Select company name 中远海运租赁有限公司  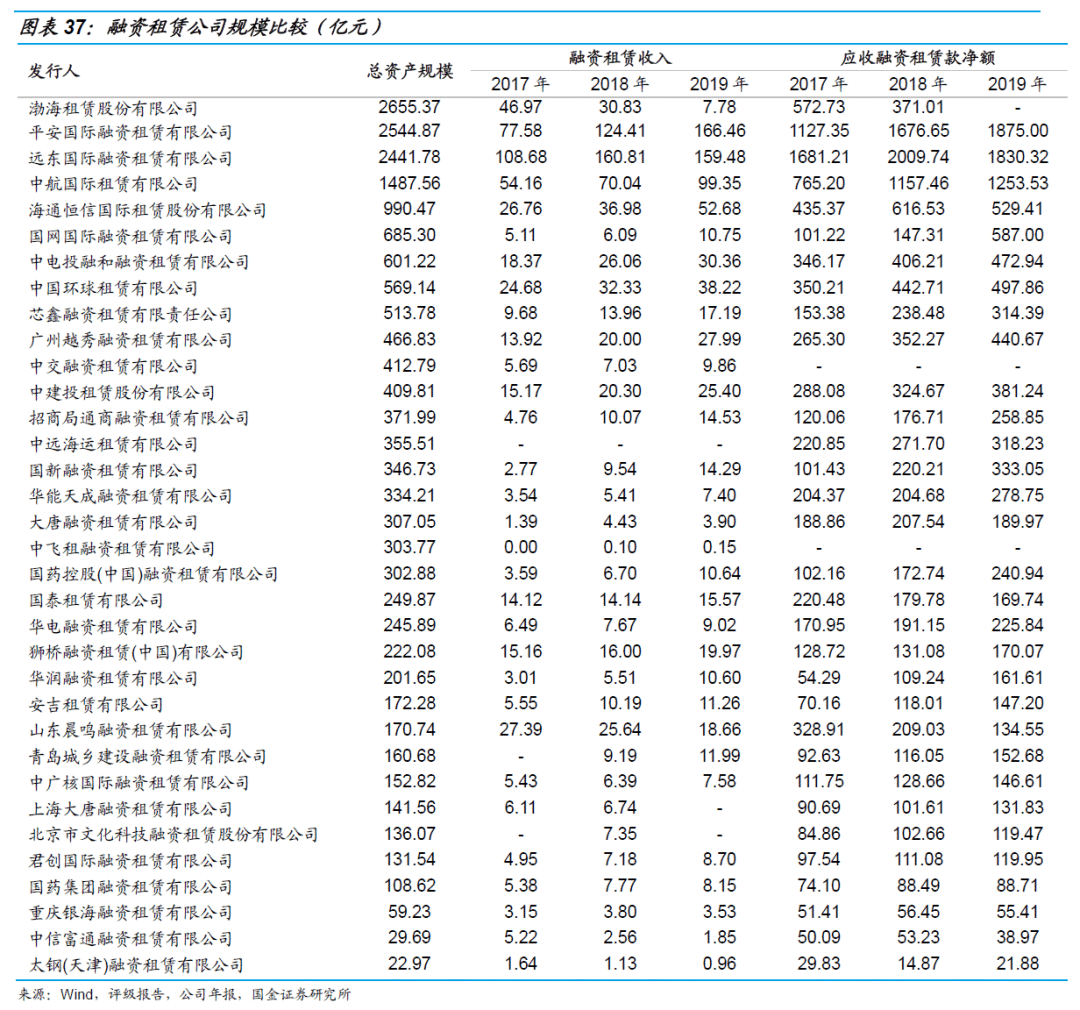click(113, 444)
